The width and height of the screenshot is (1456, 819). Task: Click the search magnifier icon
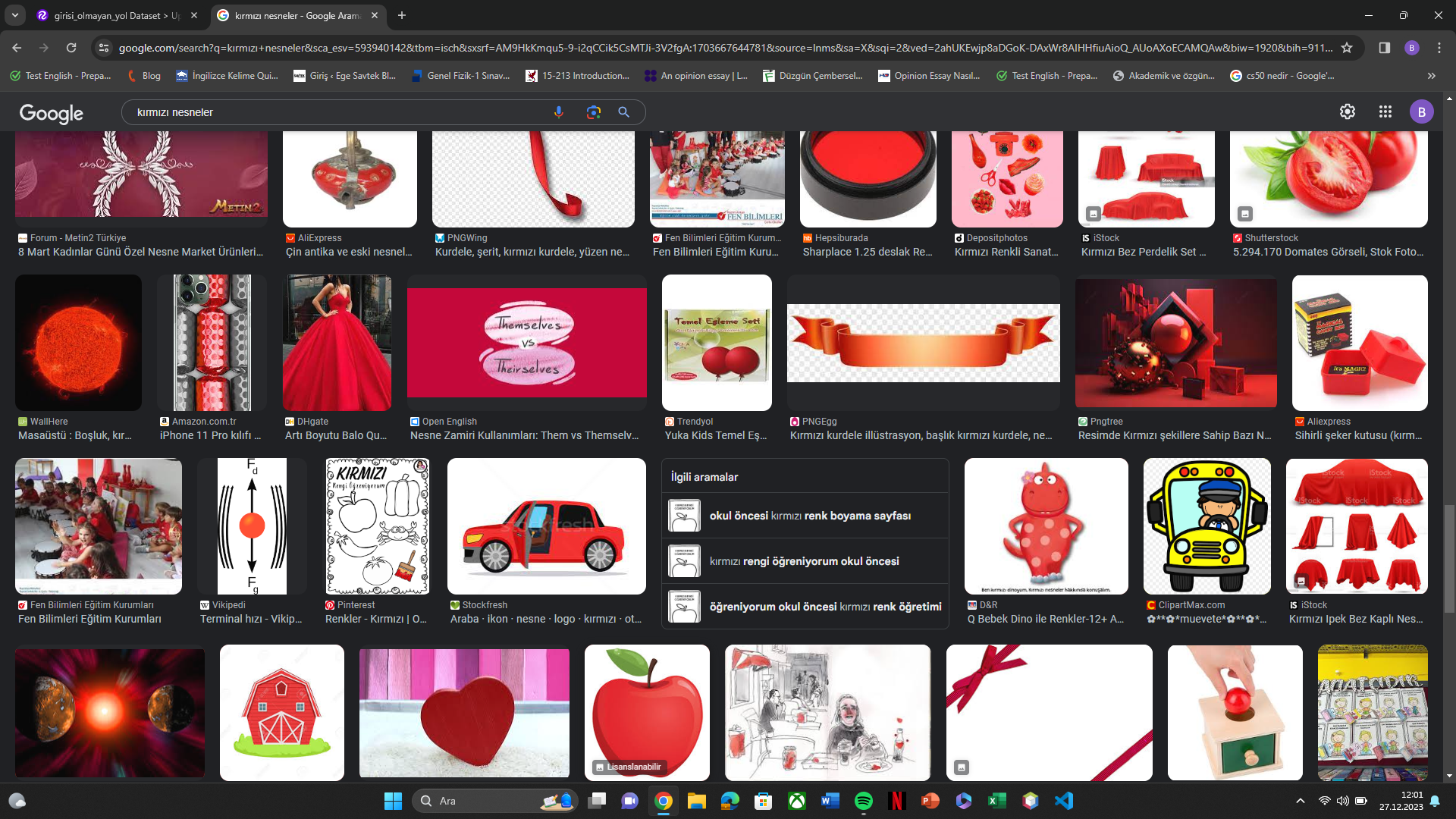point(623,111)
